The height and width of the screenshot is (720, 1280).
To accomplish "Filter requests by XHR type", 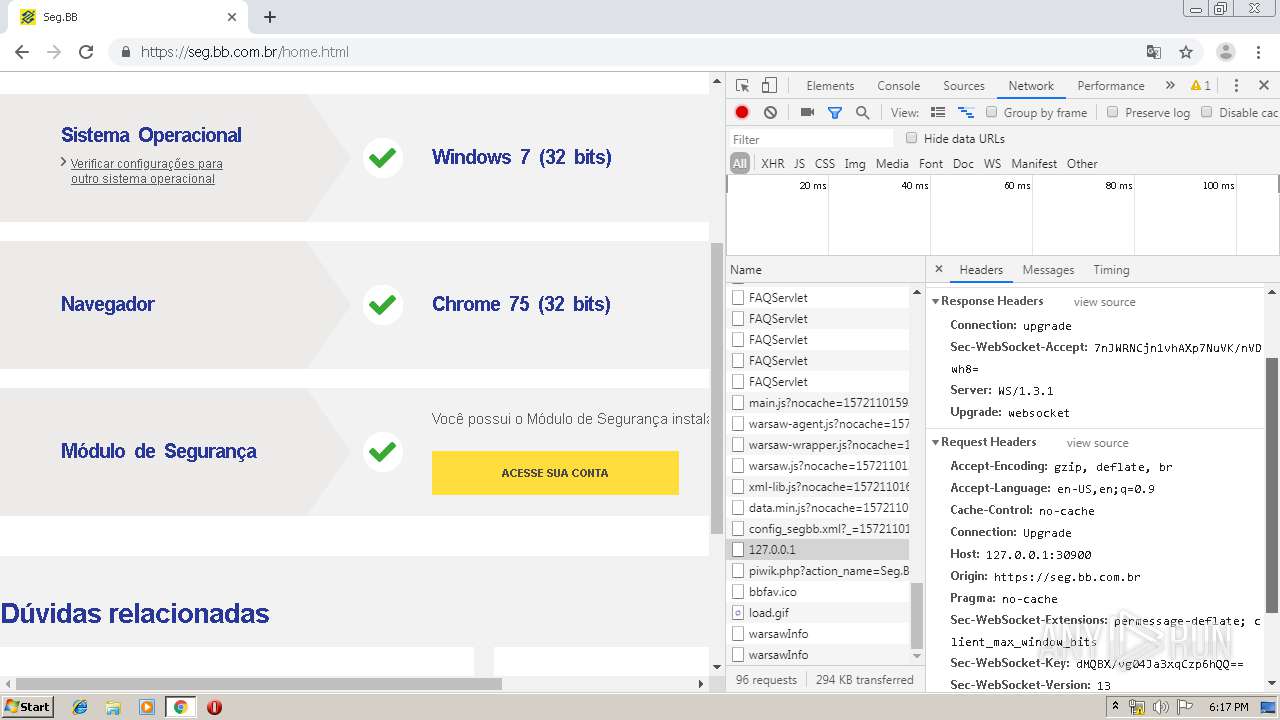I will (772, 164).
